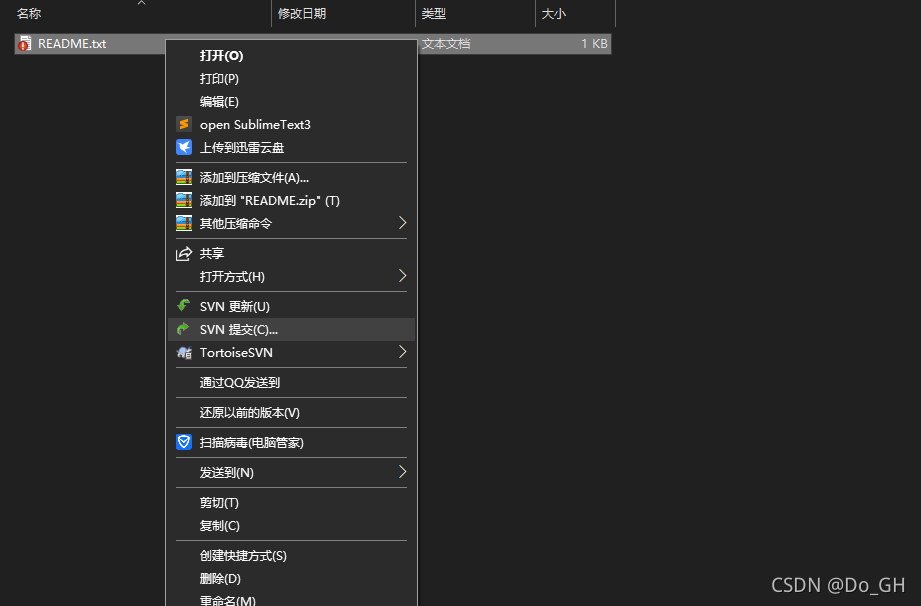
Task: Select SVN 更新(U) menu entry
Action: tap(291, 306)
